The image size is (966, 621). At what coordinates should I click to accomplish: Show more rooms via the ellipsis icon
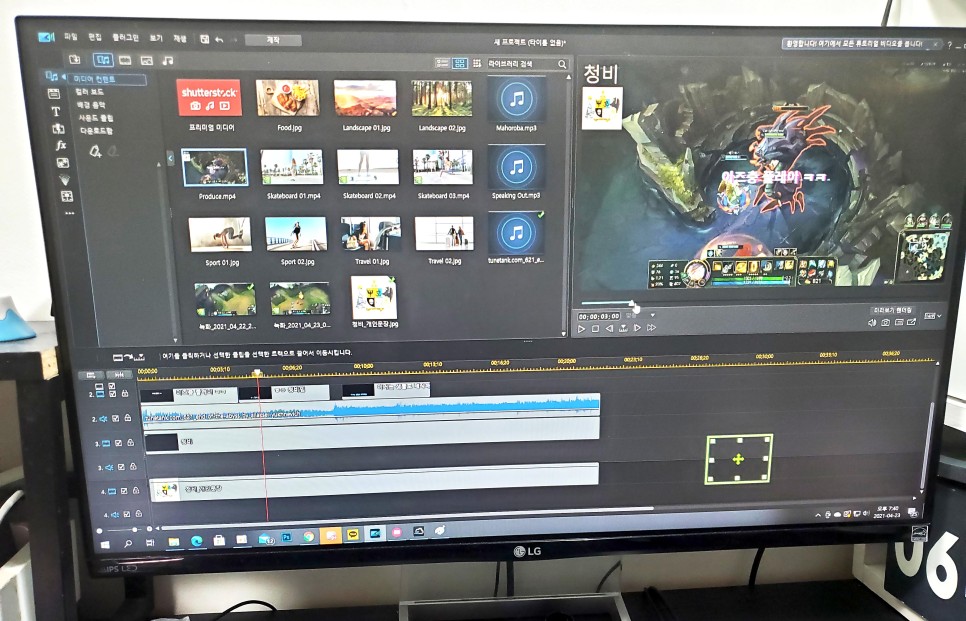[69, 213]
